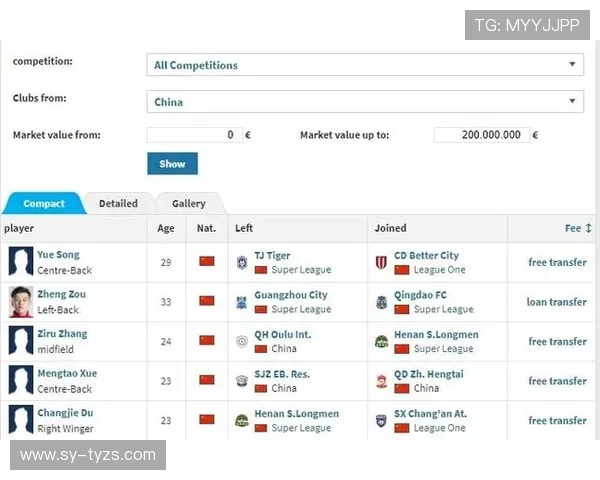Select the Compact tab
Image resolution: width=600 pixels, height=480 pixels.
pyautogui.click(x=43, y=204)
